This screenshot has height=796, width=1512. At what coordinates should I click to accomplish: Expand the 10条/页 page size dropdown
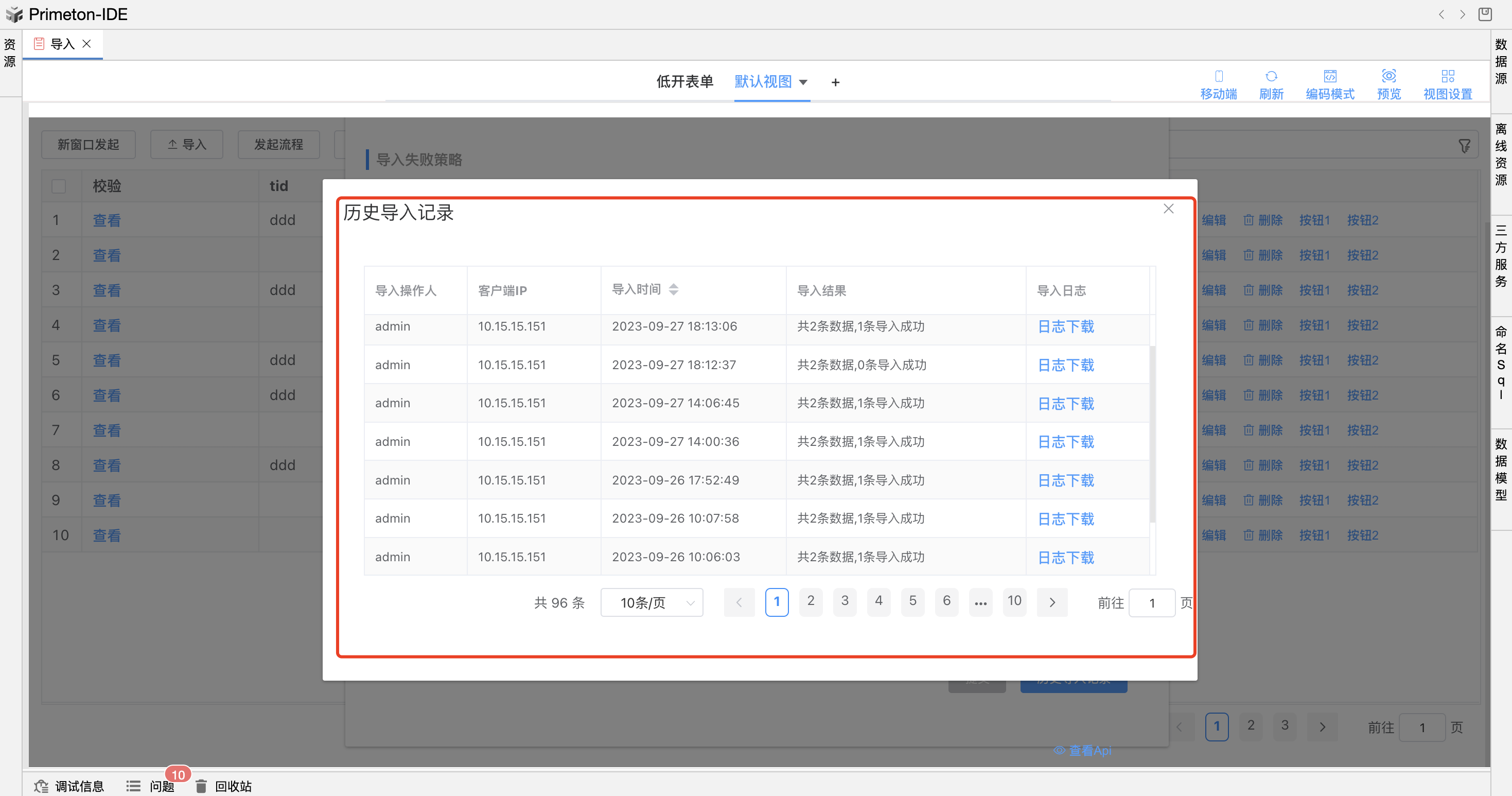click(652, 602)
